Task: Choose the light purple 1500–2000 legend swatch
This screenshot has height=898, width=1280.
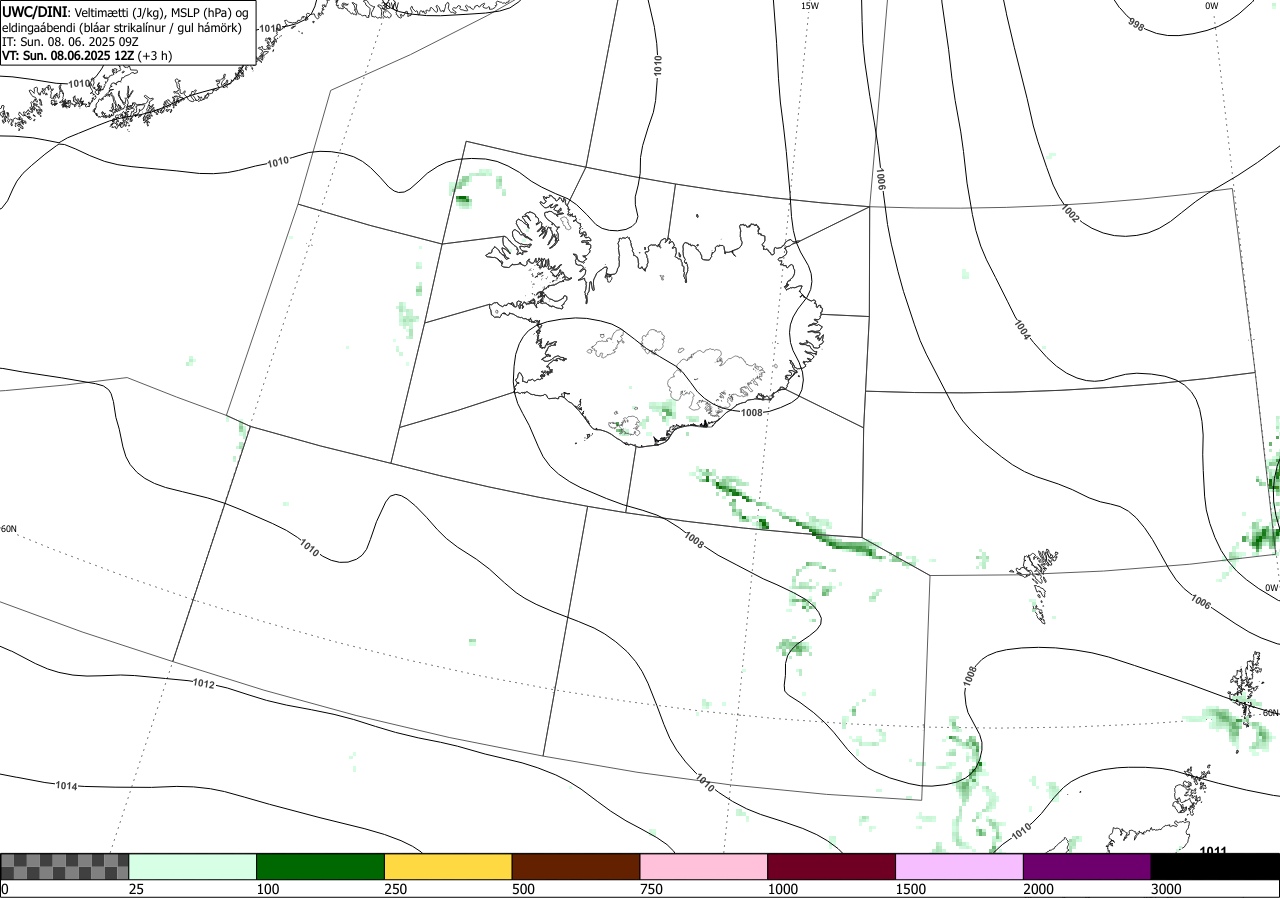Action: [x=960, y=866]
